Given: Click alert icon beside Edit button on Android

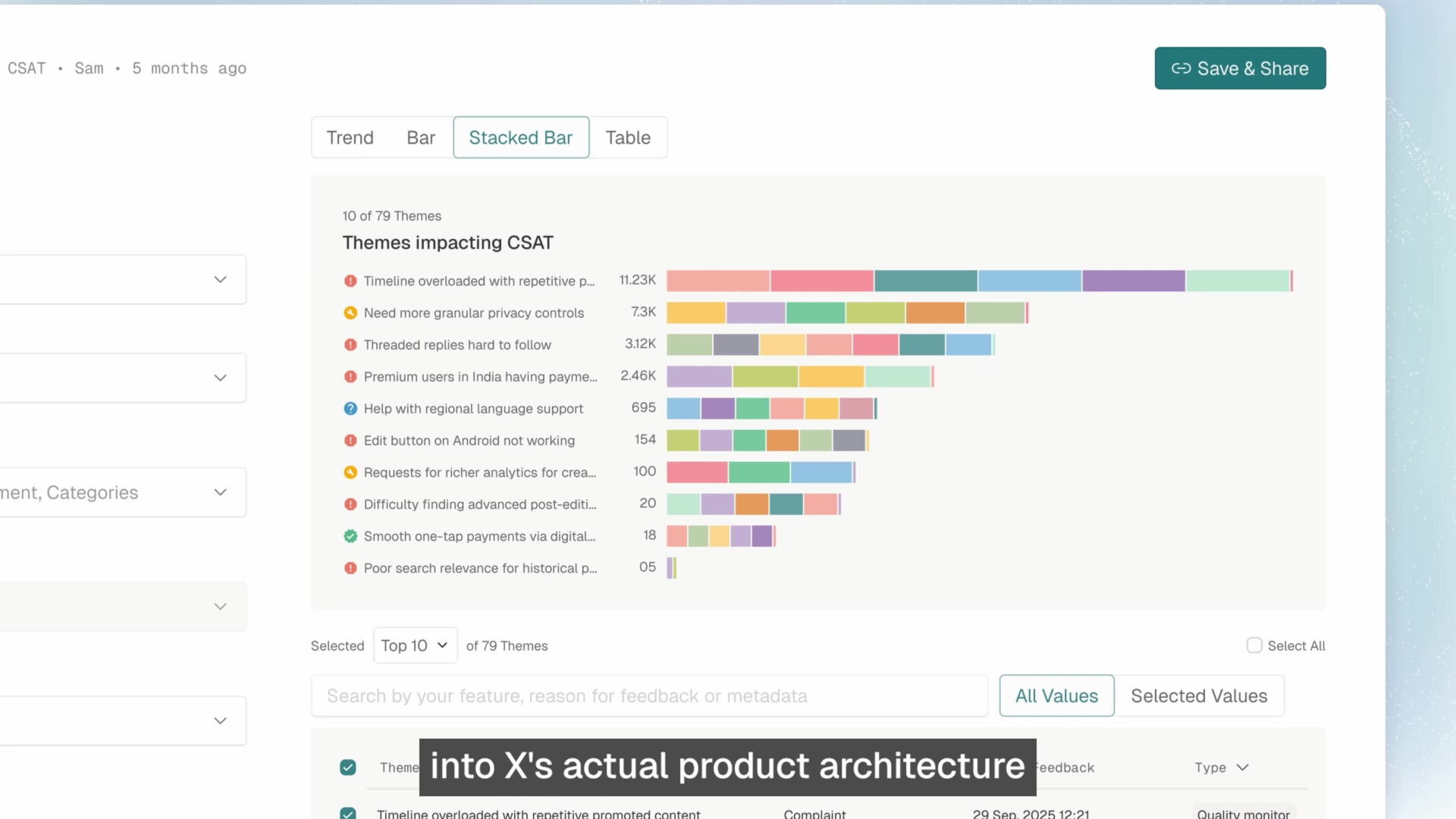Looking at the screenshot, I should pos(350,441).
